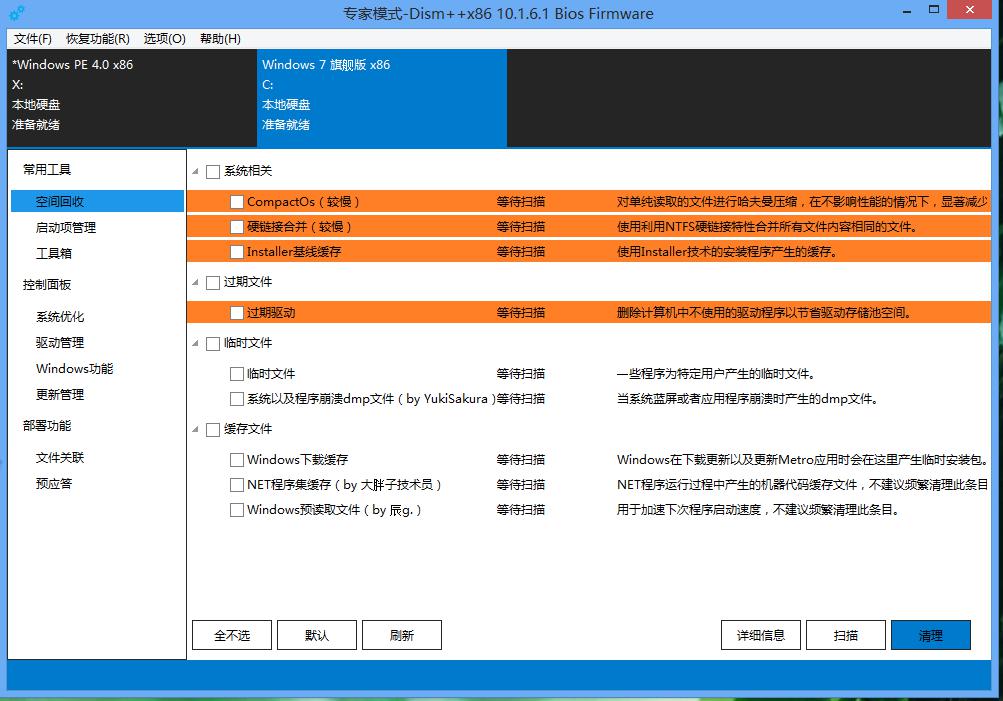This screenshot has width=1003, height=701.
Task: Click the highlighted 清理 button
Action: [930, 634]
